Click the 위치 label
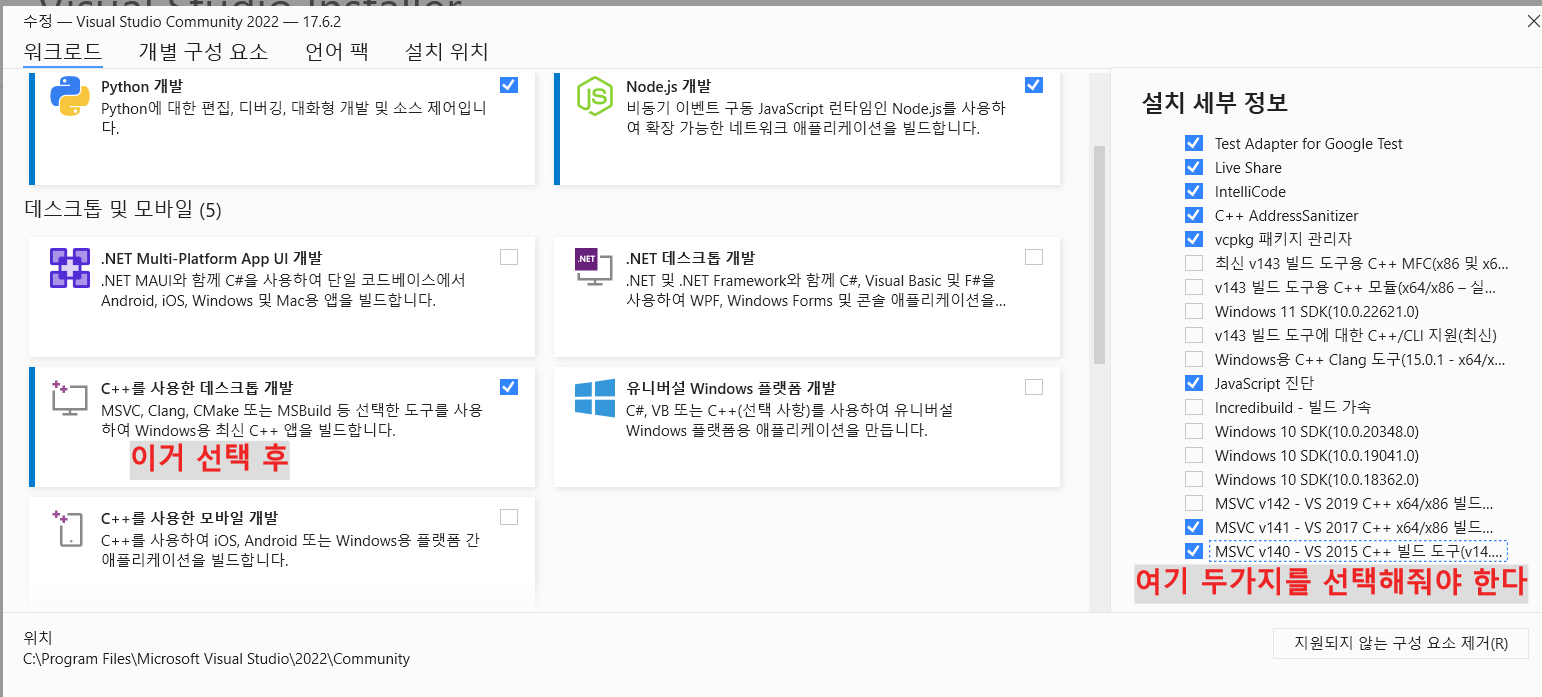Viewport: 1542px width, 697px height. [38, 637]
